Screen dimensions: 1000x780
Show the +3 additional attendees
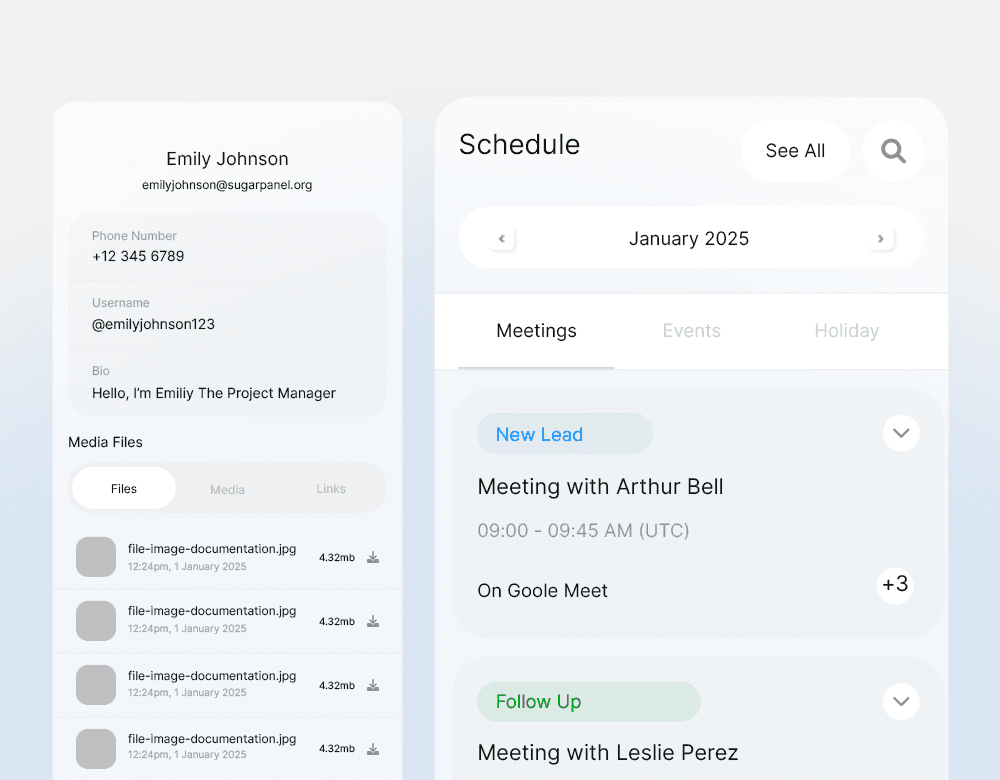click(895, 584)
